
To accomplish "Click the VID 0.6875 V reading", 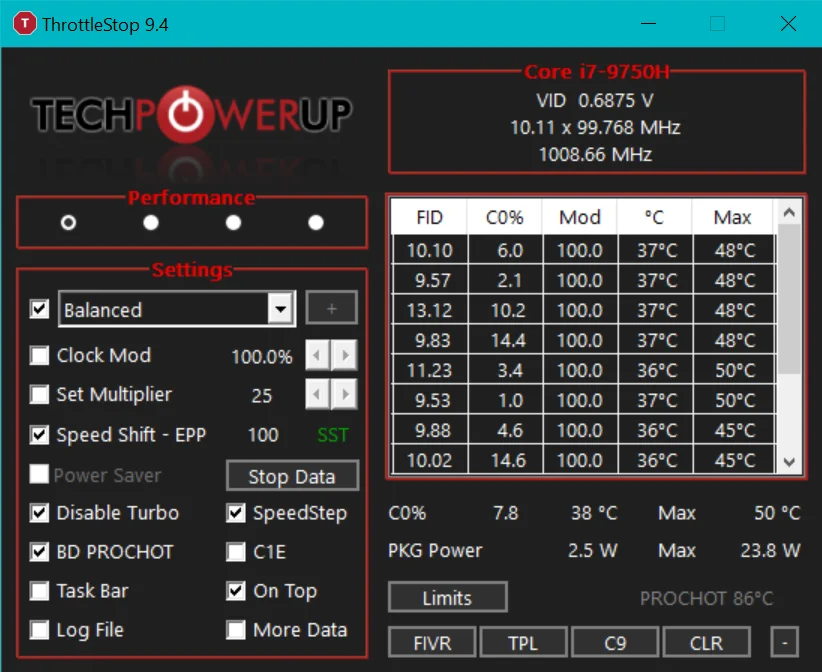I will coord(594,100).
